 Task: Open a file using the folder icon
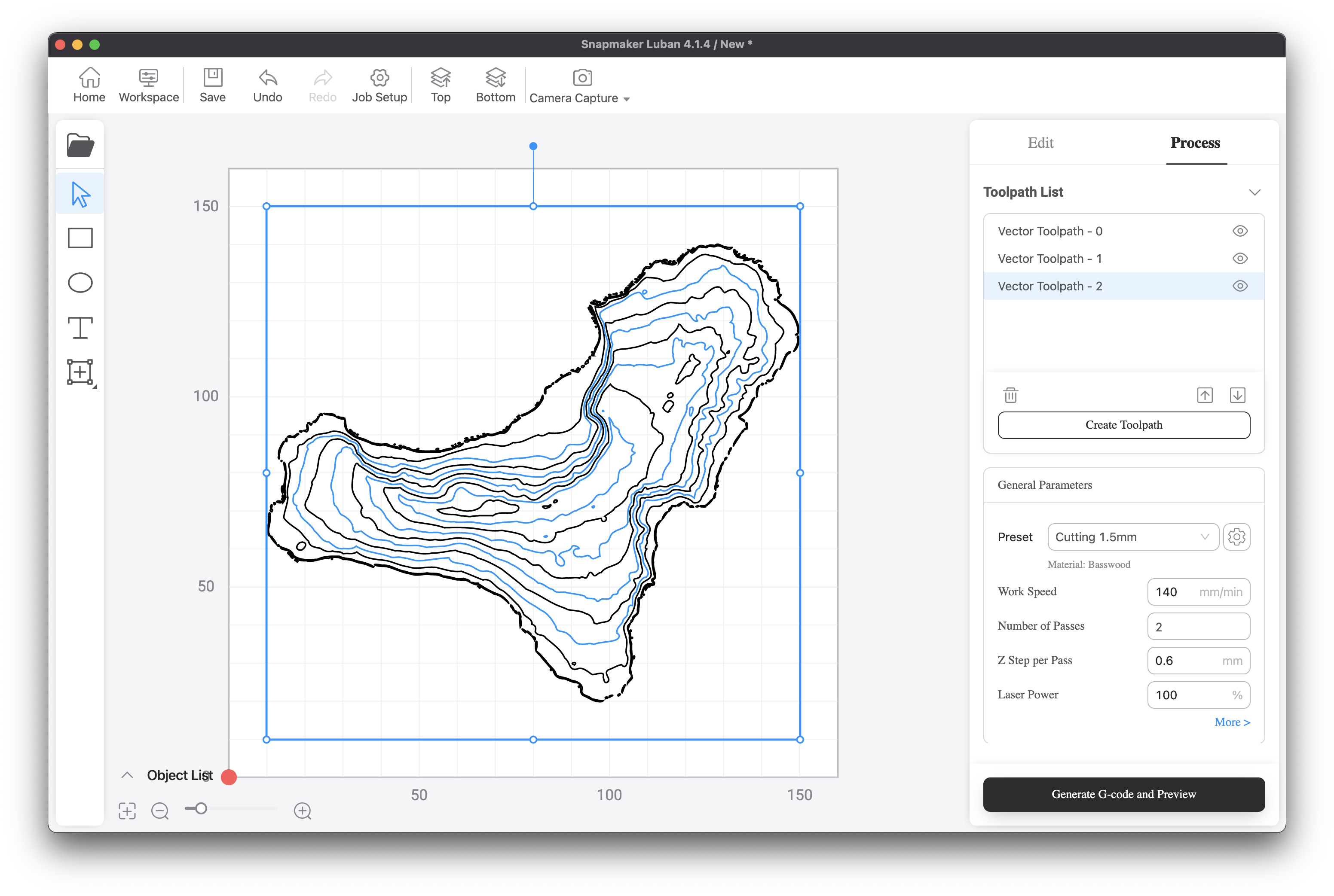pyautogui.click(x=80, y=145)
